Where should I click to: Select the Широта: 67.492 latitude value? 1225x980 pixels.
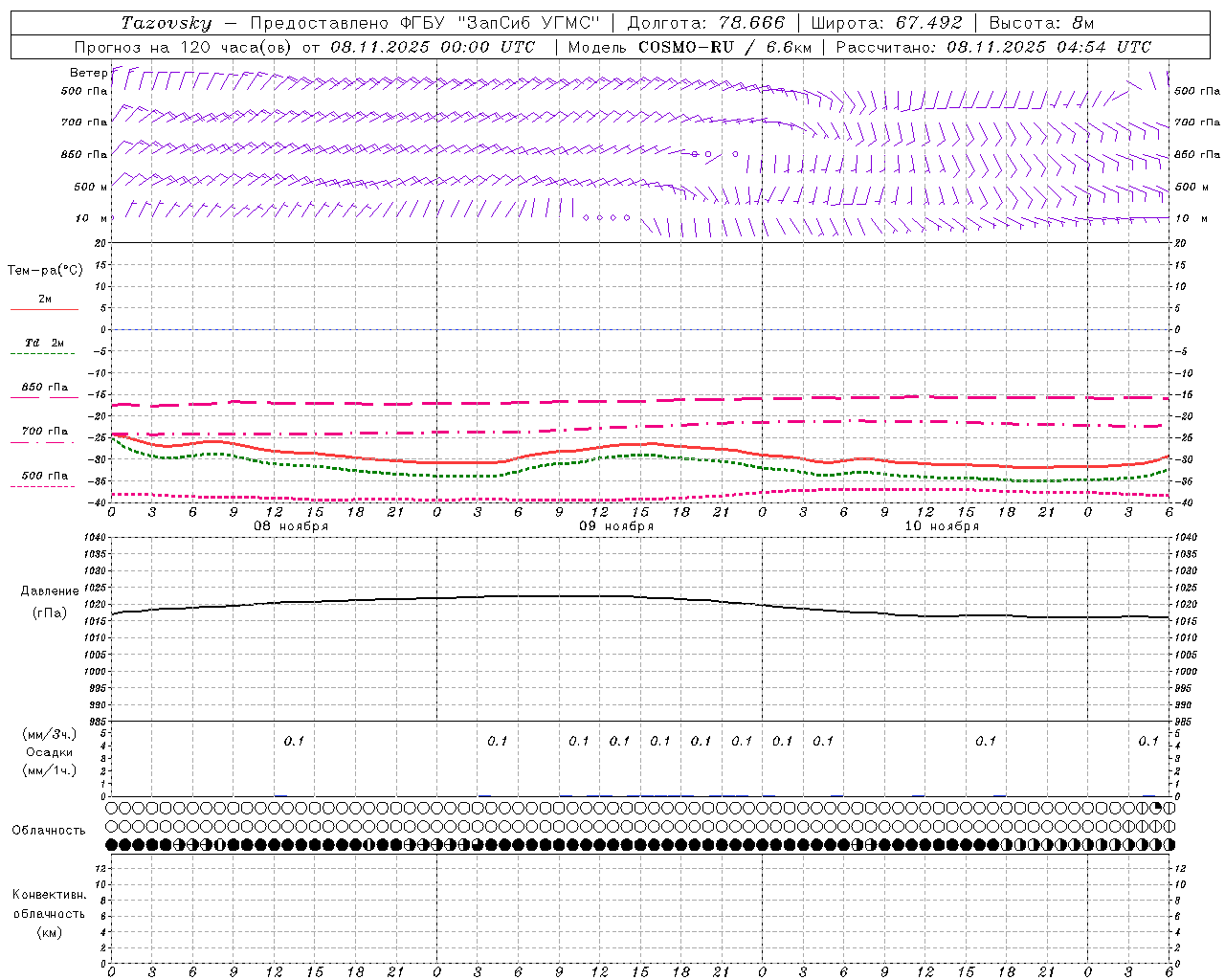[x=886, y=23]
